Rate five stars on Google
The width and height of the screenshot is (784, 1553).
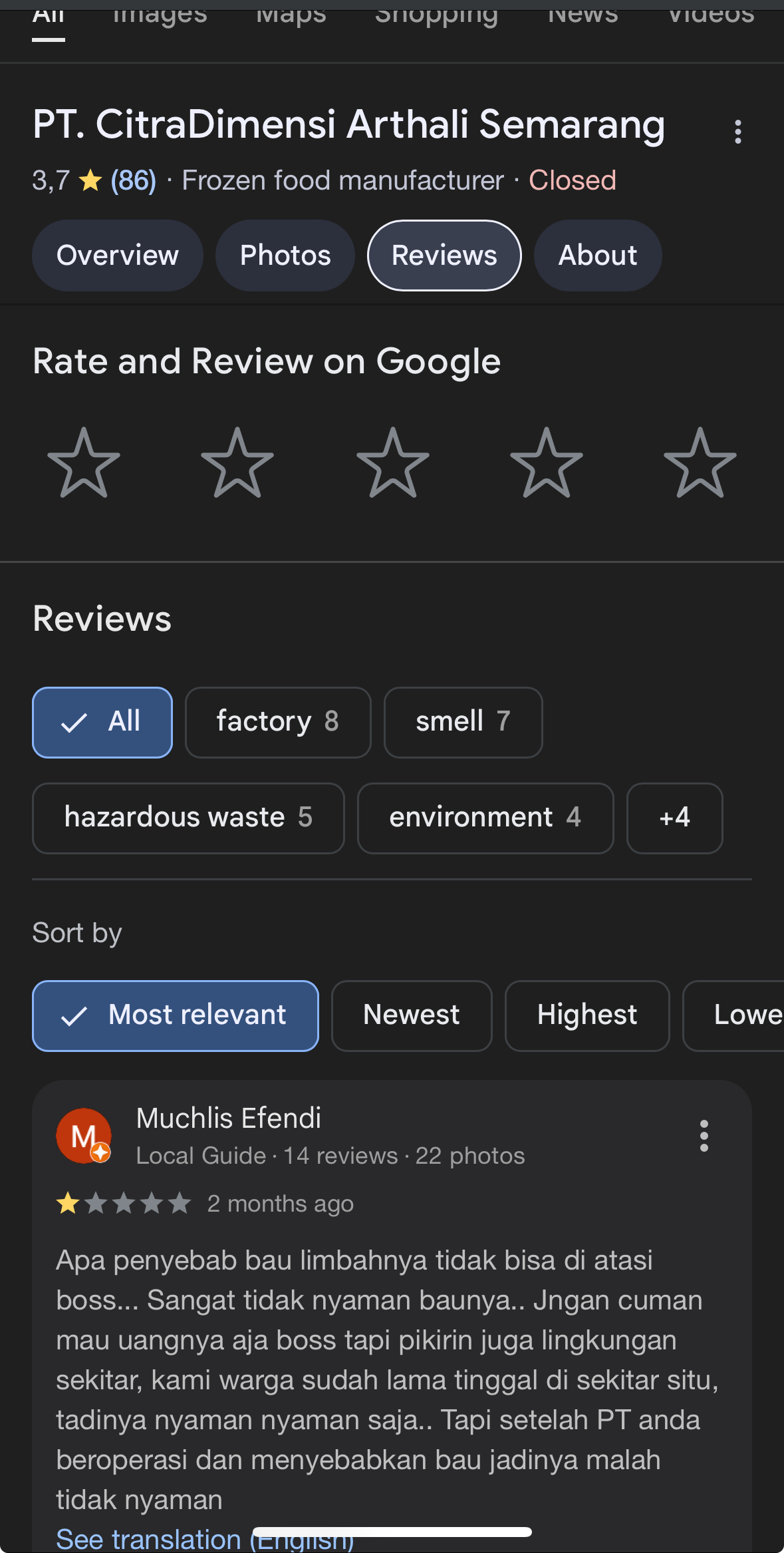coord(700,462)
